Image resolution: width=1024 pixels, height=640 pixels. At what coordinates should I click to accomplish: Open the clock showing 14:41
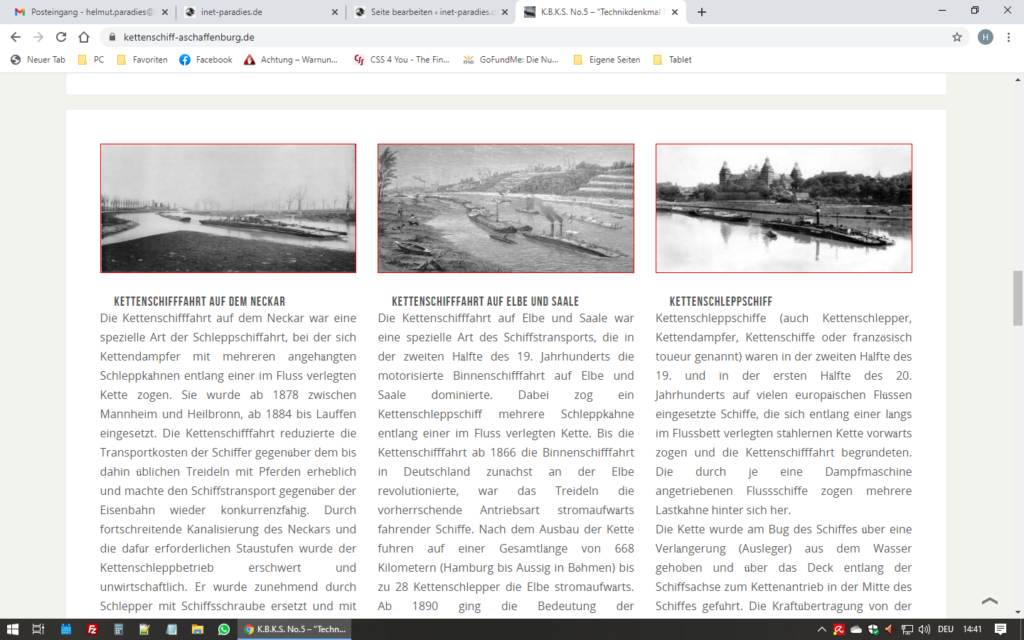pyautogui.click(x=972, y=630)
